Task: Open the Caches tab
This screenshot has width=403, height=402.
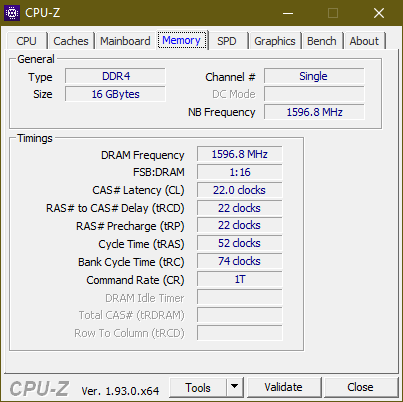Action: tap(71, 41)
